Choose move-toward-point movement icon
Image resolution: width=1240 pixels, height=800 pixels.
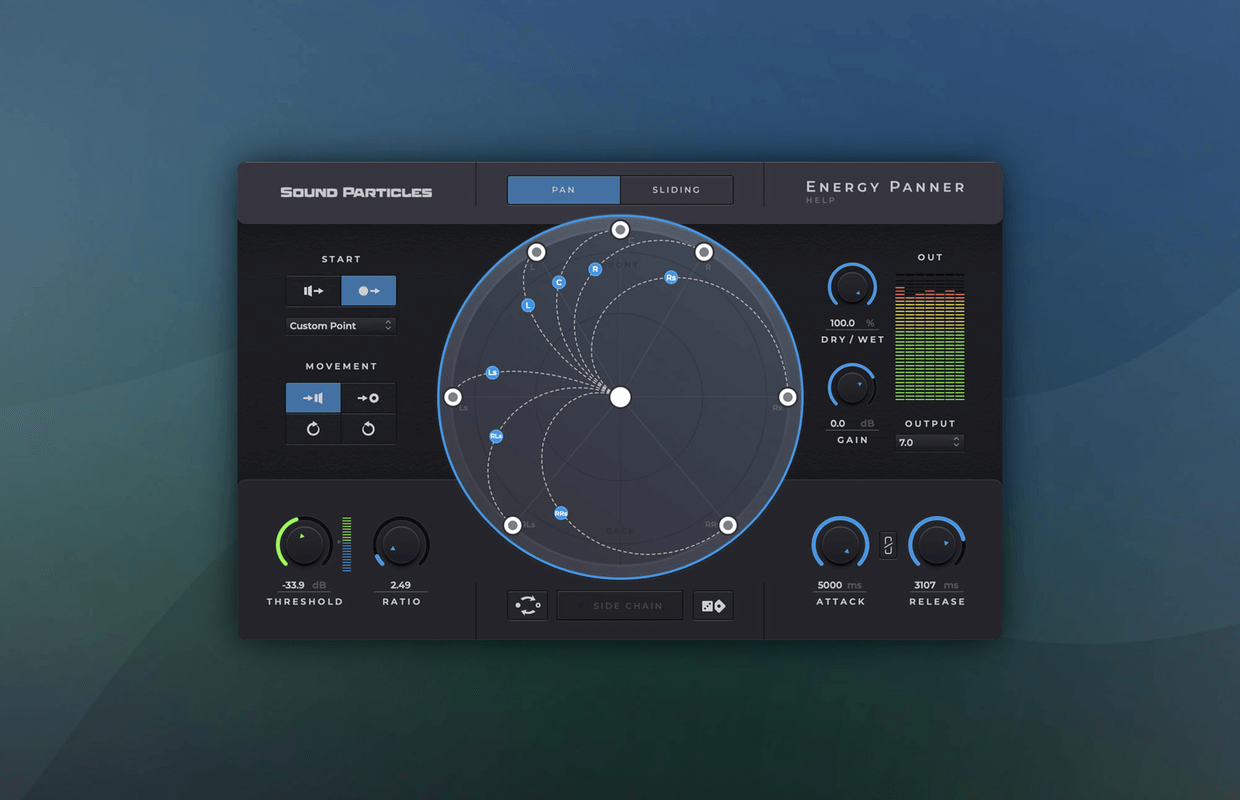pyautogui.click(x=368, y=398)
